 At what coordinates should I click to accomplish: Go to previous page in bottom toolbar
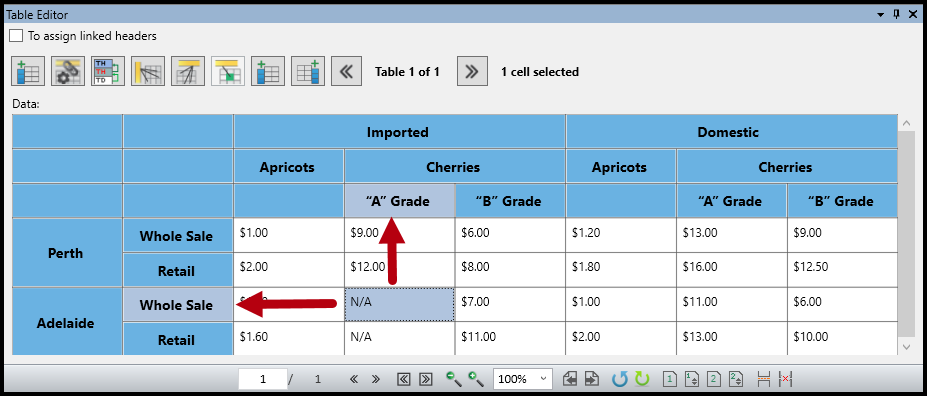tap(354, 379)
